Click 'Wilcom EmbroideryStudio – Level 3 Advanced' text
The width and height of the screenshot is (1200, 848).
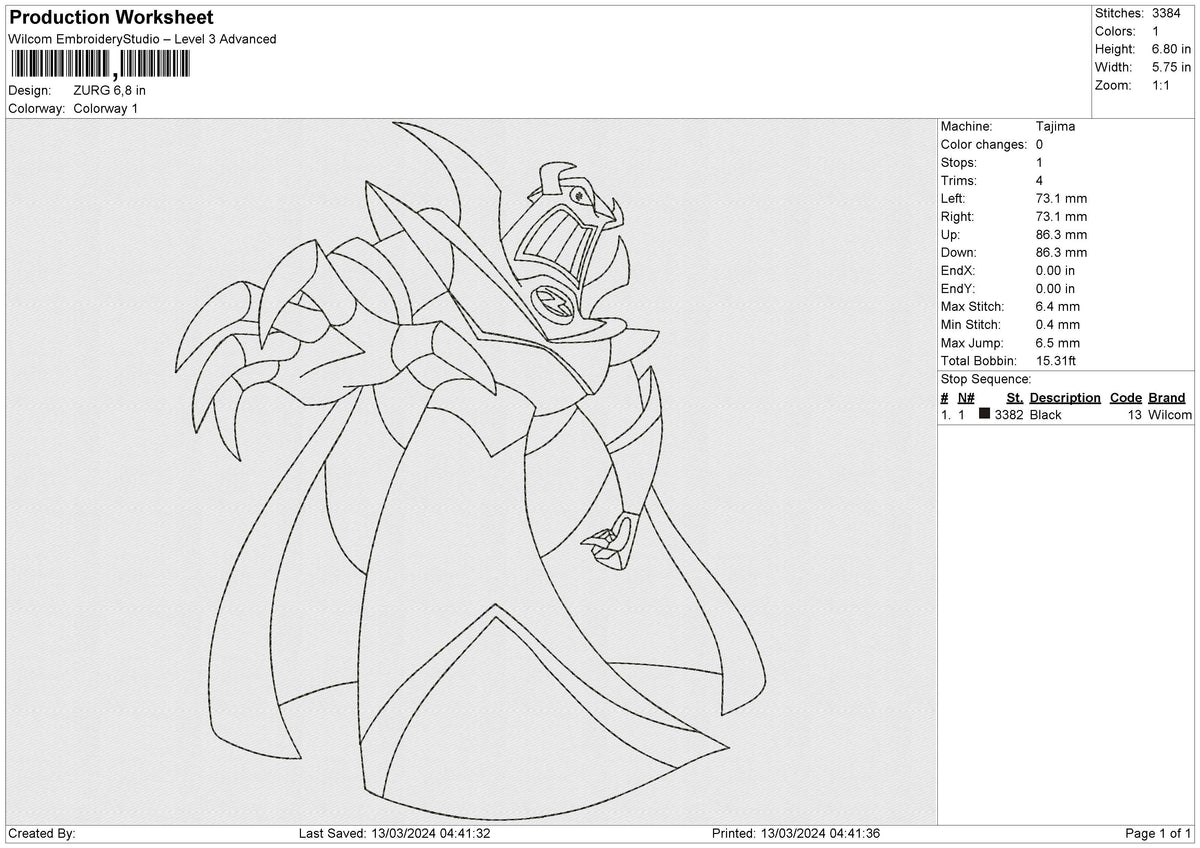pyautogui.click(x=142, y=39)
